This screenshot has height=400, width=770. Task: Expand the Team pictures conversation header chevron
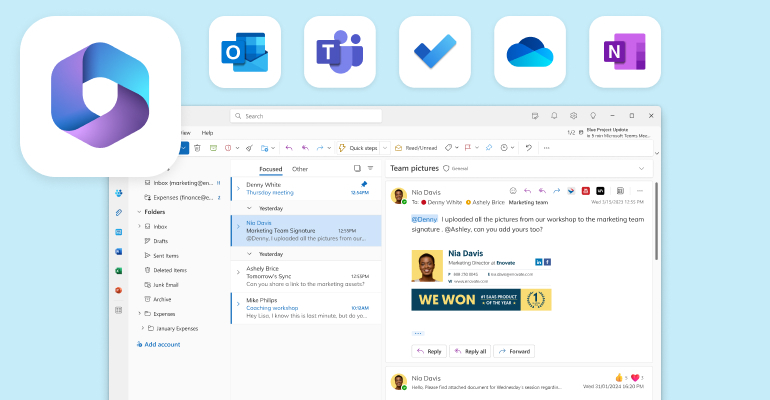tap(641, 168)
